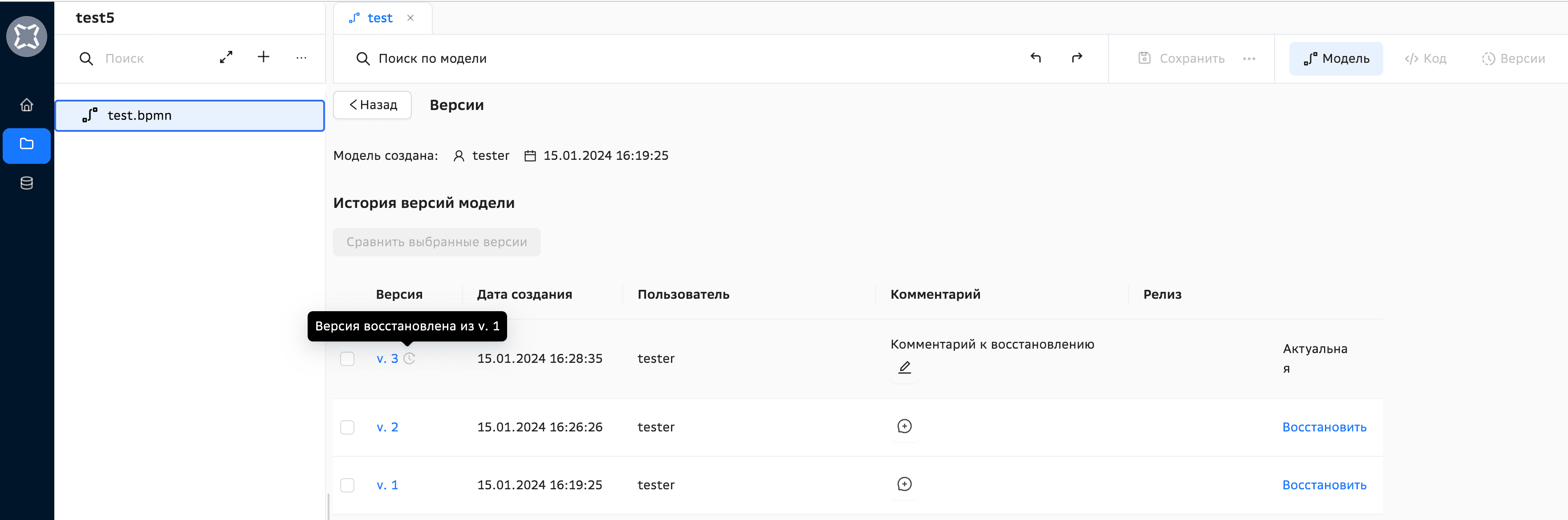Screen dimensions: 1568x520
Task: Open the database icon in sidebar
Action: [x=27, y=183]
